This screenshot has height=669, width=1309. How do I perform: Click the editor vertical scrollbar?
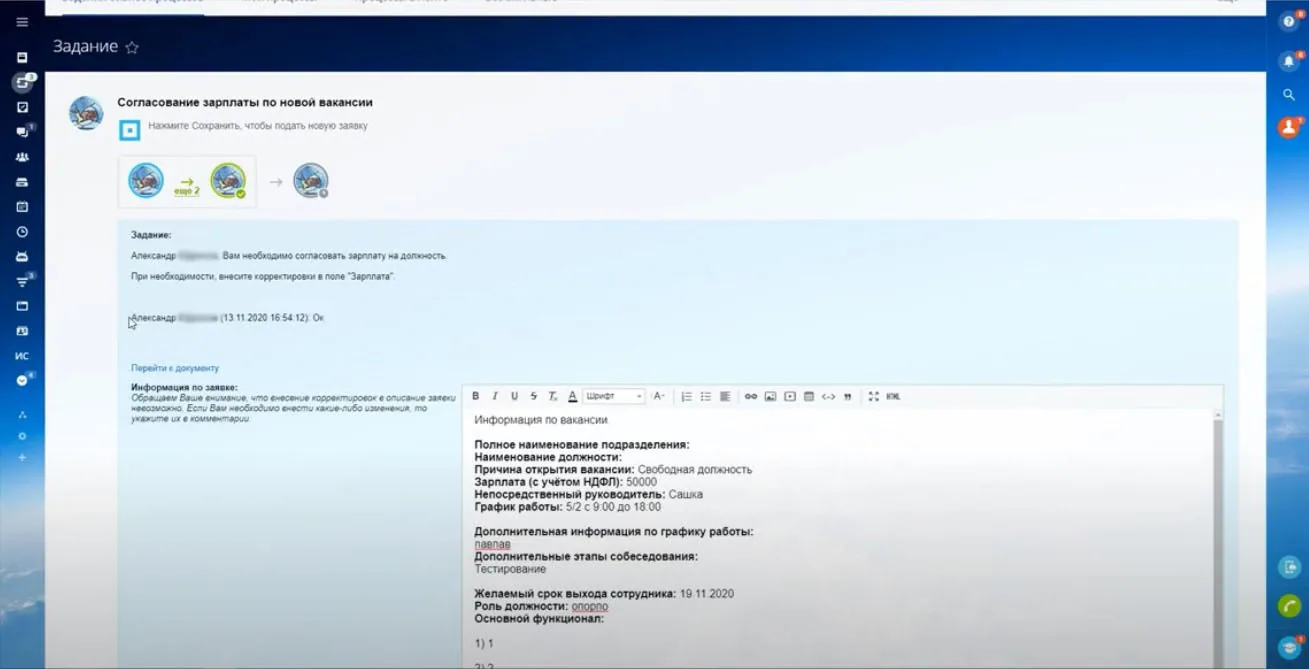[1217, 540]
